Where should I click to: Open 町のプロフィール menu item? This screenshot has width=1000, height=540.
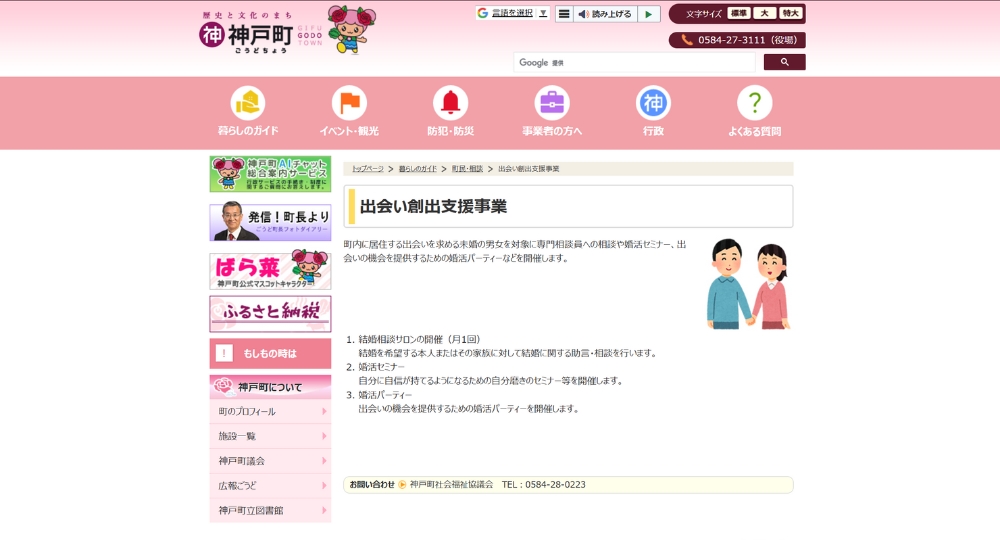270,412
